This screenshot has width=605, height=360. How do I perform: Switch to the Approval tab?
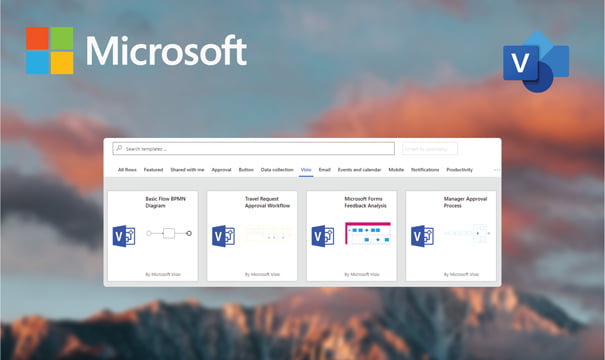(x=221, y=170)
